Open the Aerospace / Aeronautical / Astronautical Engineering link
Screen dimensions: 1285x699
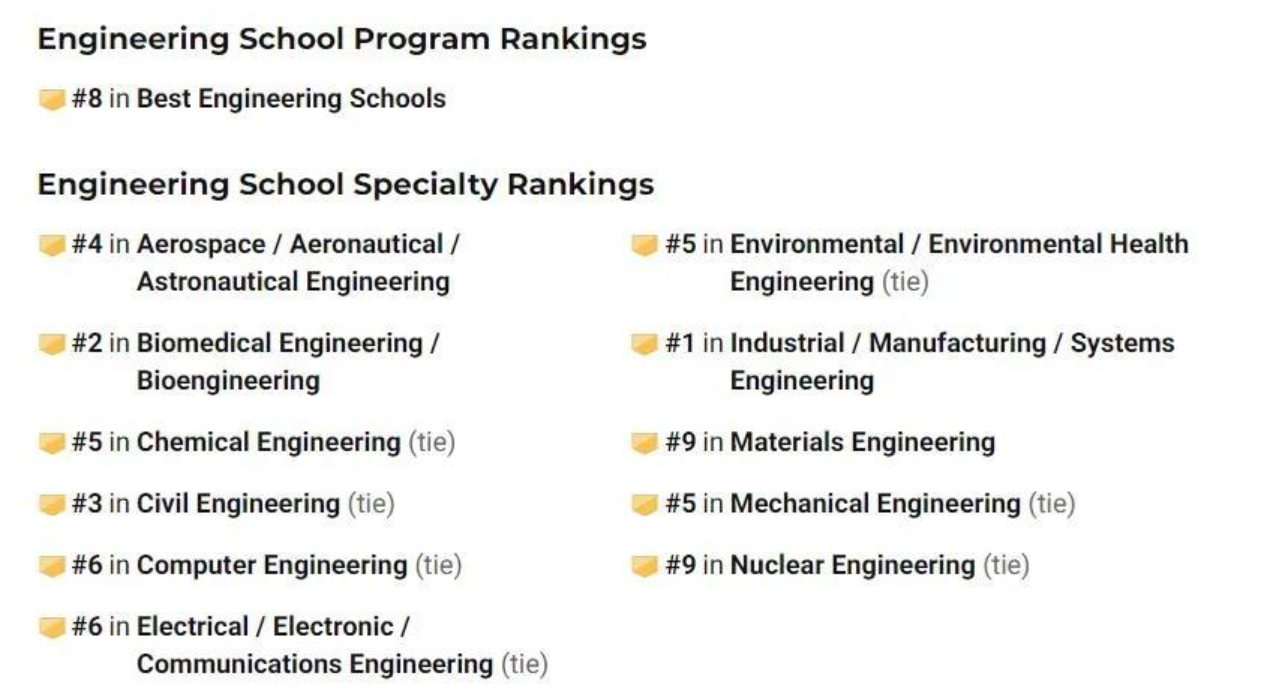pos(297,263)
